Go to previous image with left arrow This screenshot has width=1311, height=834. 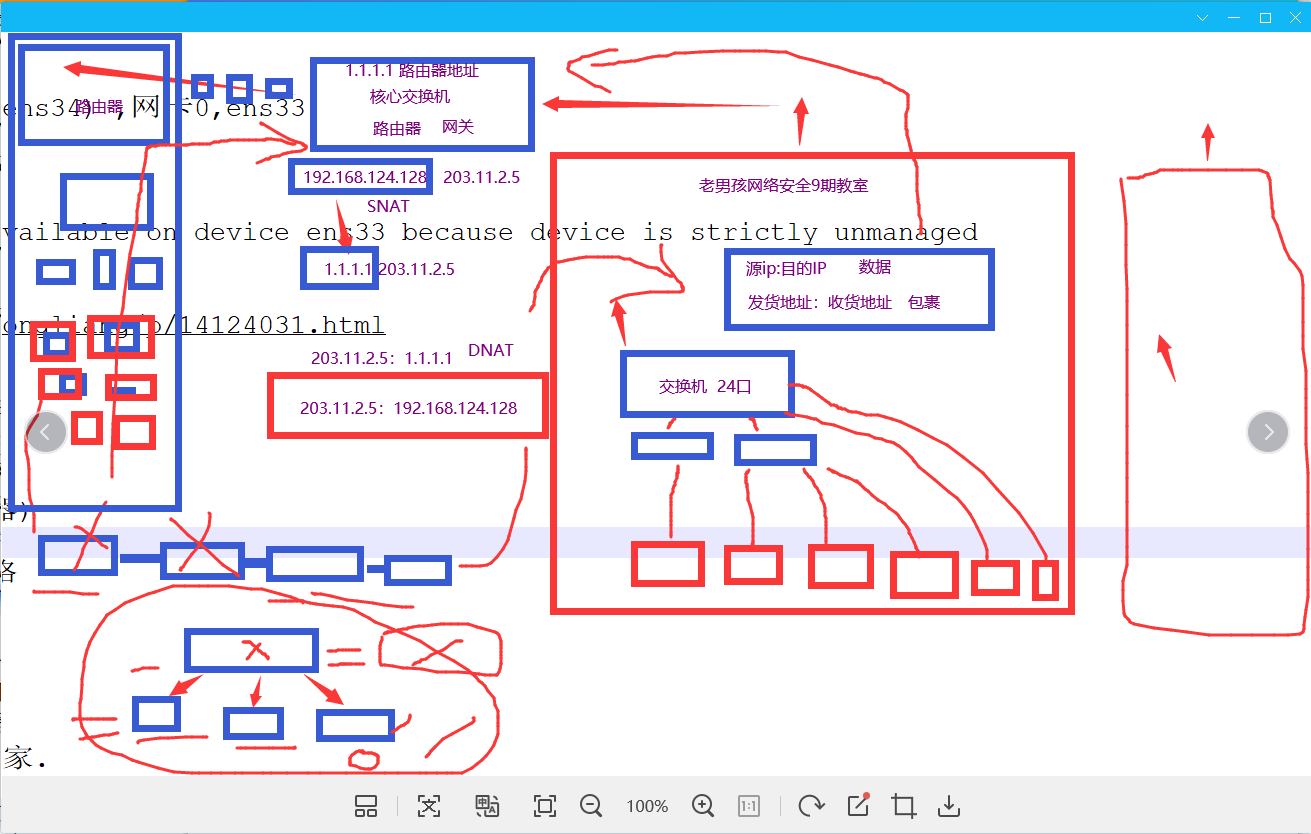click(46, 432)
